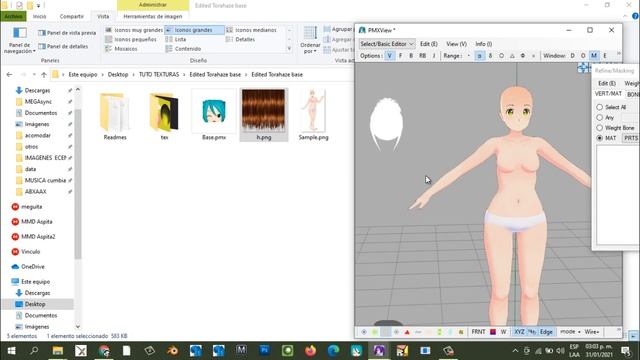Toggle vertex selection V in PMXView options
640x360 pixels.
coord(389,56)
